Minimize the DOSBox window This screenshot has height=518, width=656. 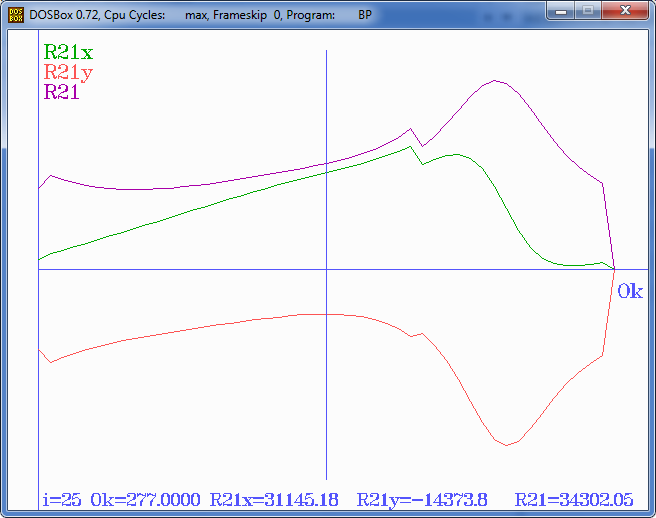[x=561, y=10]
